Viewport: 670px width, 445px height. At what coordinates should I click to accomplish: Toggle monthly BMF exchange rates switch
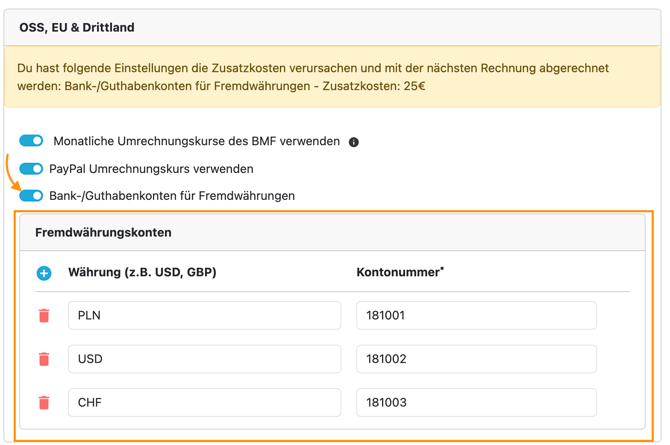(x=32, y=141)
